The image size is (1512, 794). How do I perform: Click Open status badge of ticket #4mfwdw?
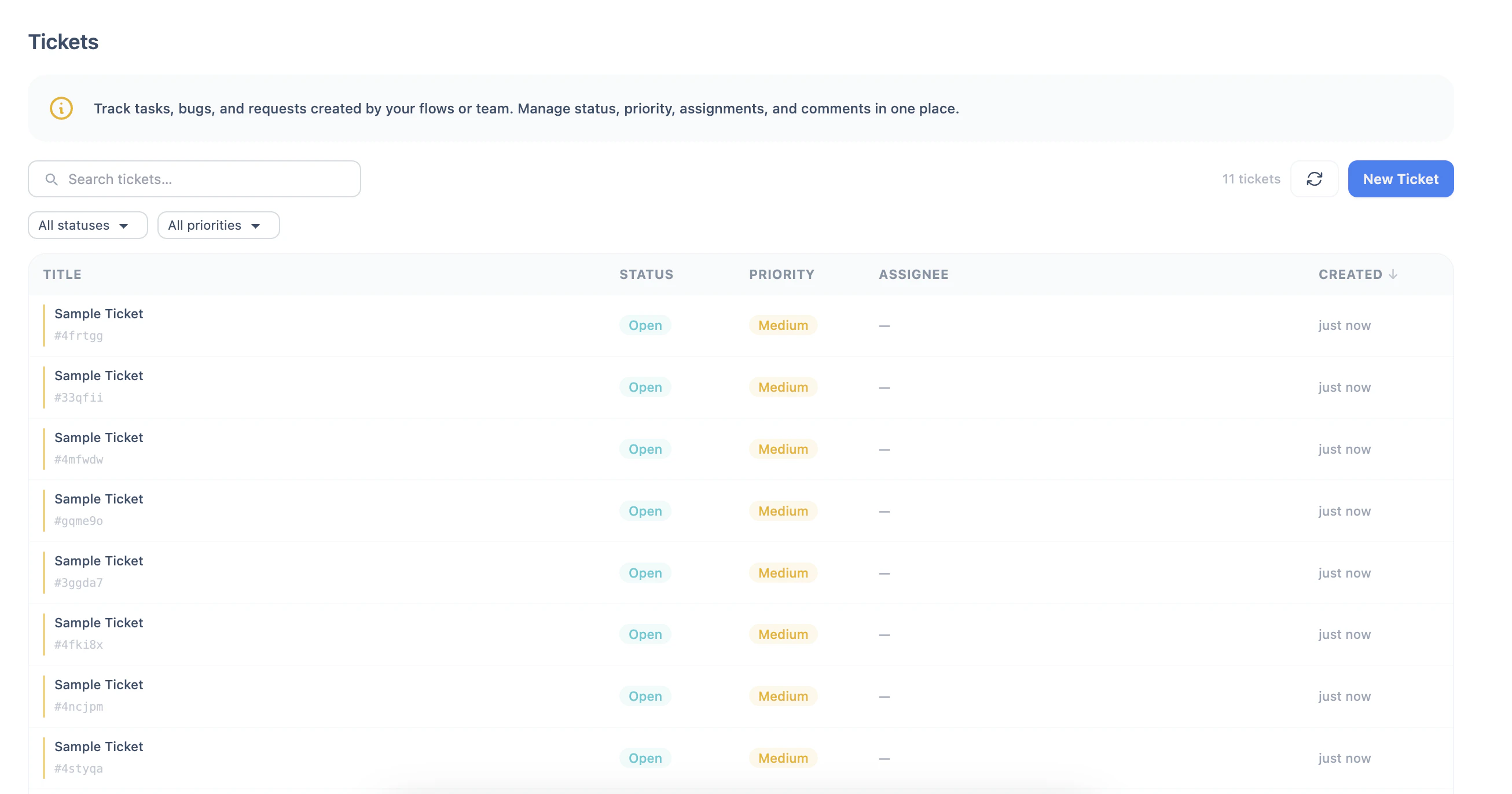tap(644, 449)
